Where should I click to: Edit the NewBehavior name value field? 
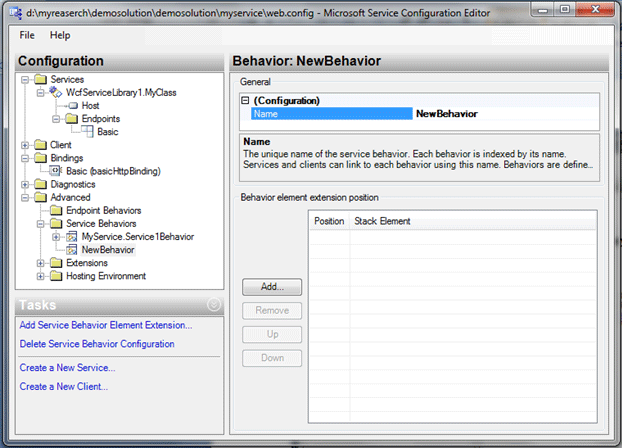(506, 114)
